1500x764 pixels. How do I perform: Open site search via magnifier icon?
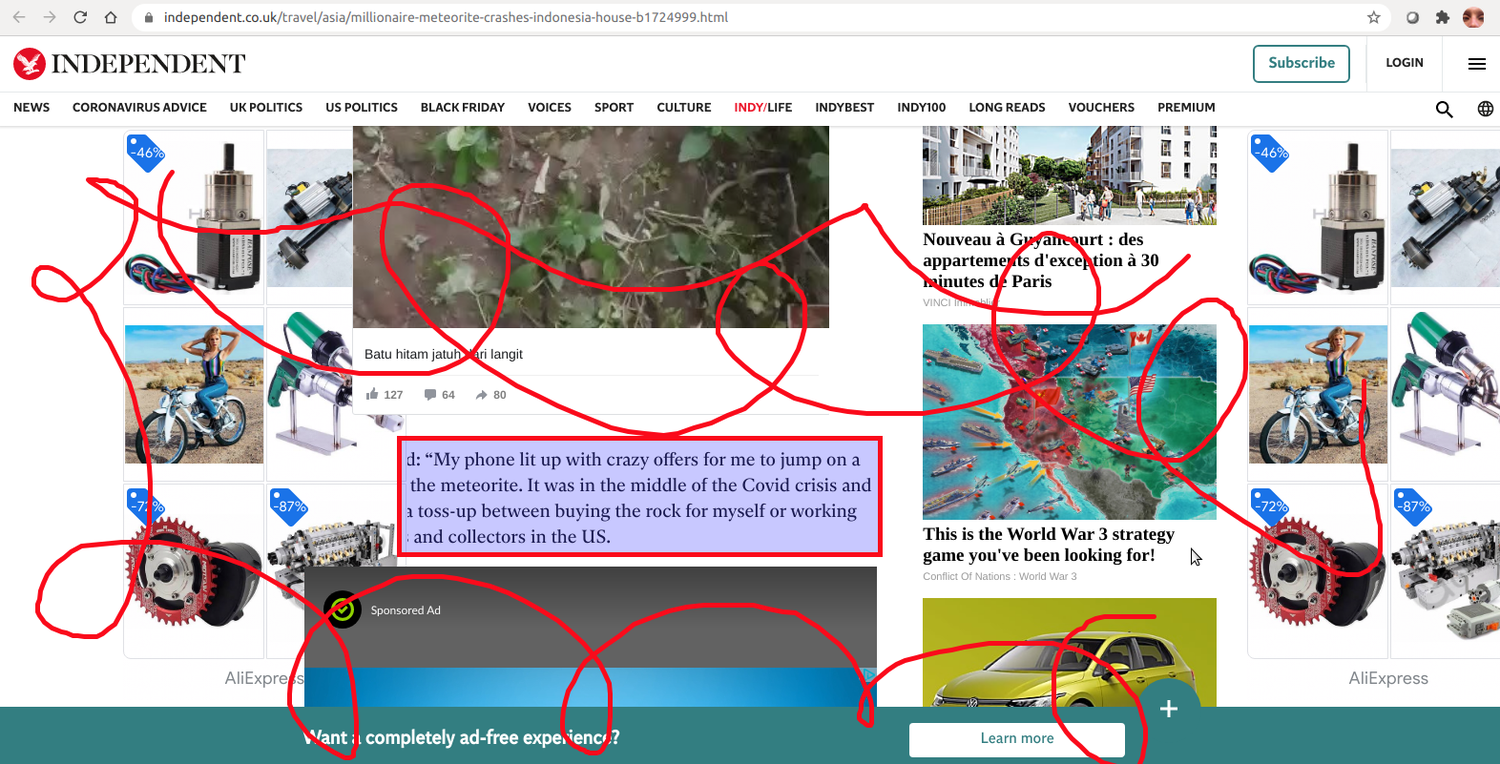(x=1444, y=109)
